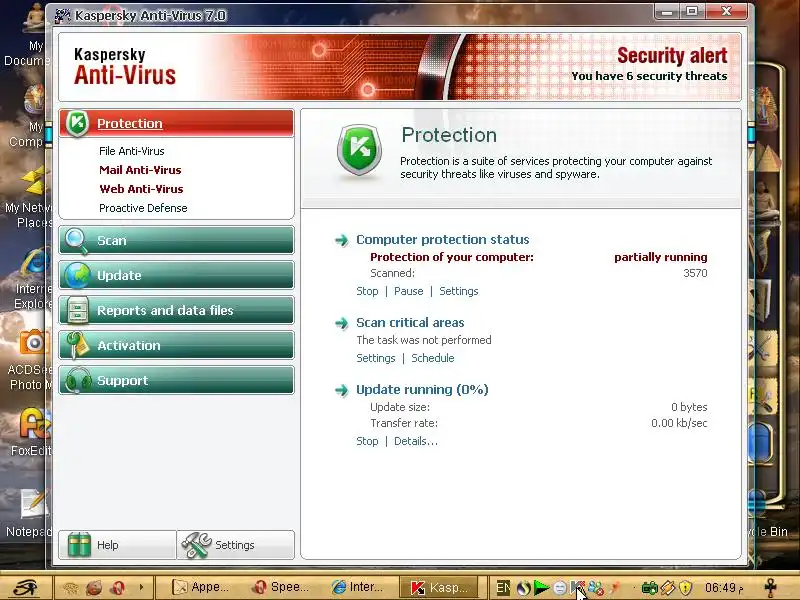Click the large Protection shield emblem
The height and width of the screenshot is (600, 800).
360,151
